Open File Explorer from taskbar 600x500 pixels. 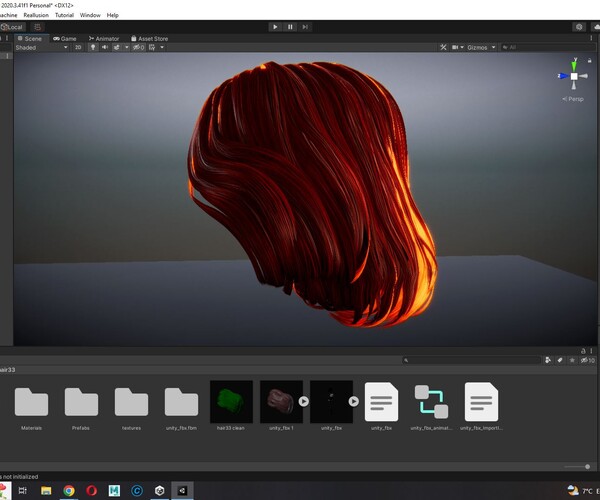click(x=46, y=490)
